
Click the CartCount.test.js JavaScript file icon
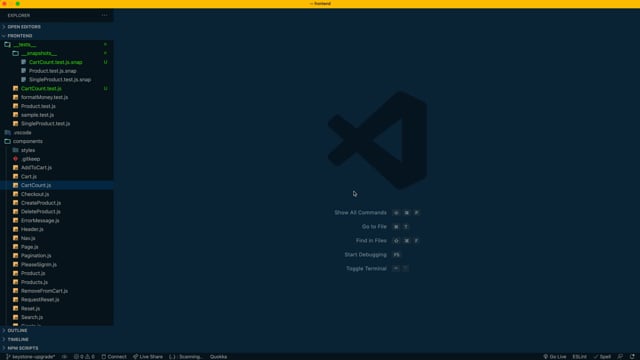point(16,89)
